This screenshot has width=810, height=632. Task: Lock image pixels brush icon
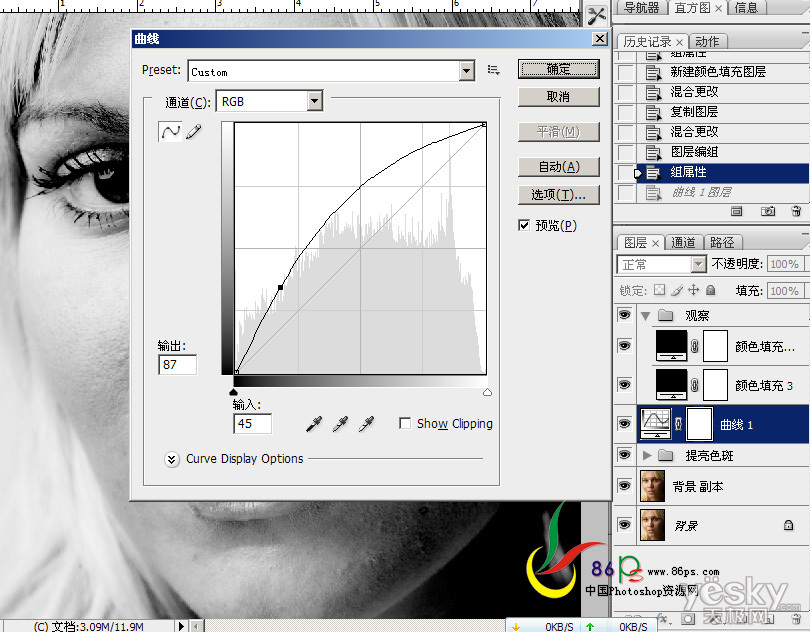tap(677, 290)
